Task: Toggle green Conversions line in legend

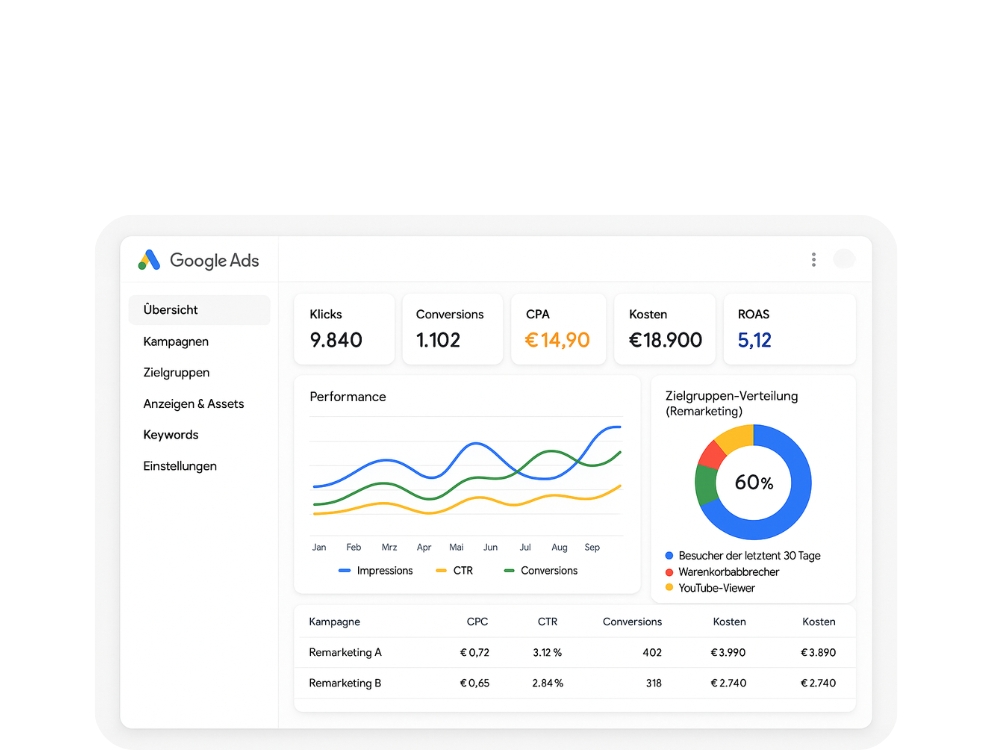Action: 541,571
